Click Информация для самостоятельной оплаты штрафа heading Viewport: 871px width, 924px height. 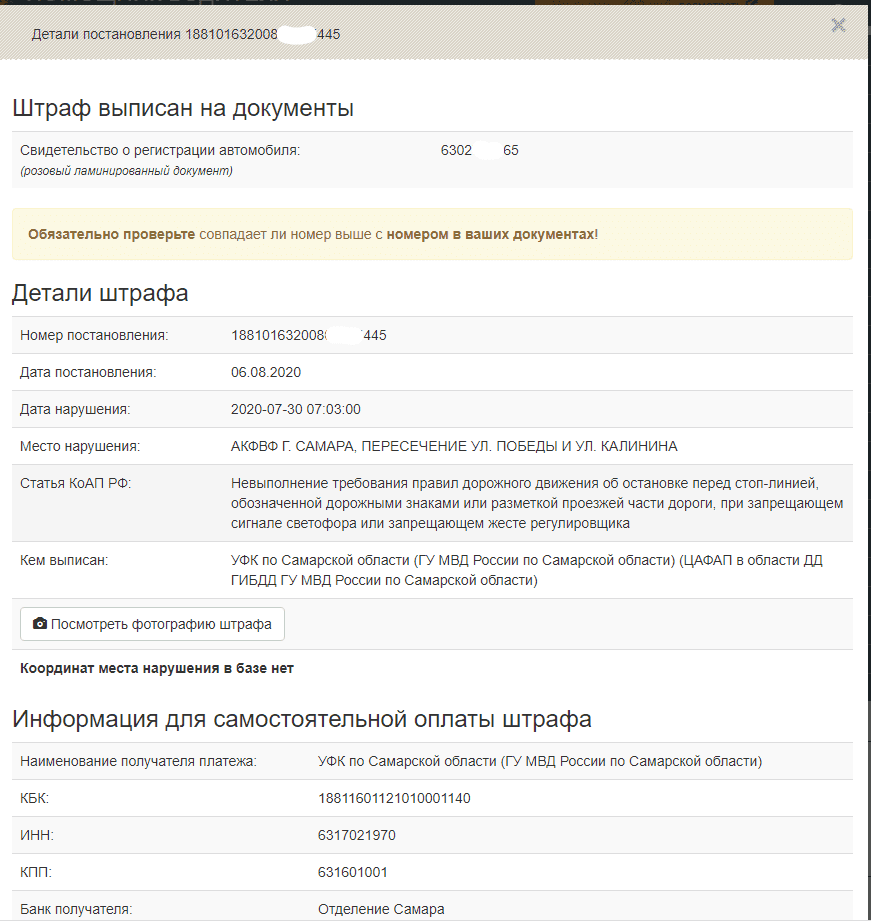[x=302, y=719]
